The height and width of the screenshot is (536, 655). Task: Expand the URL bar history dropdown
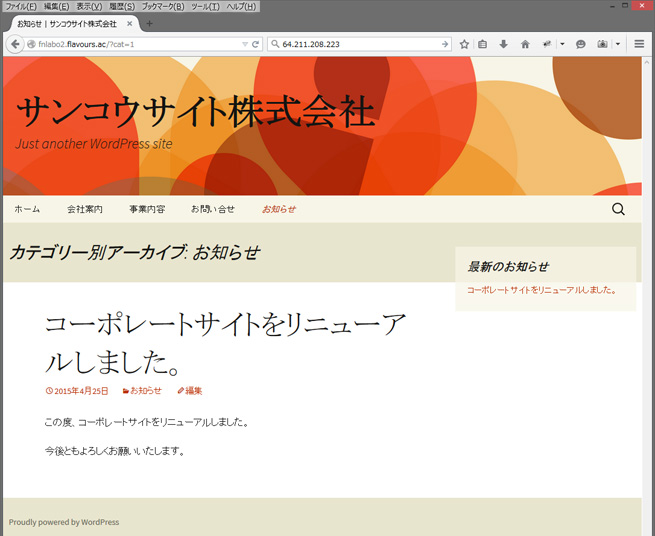point(245,44)
